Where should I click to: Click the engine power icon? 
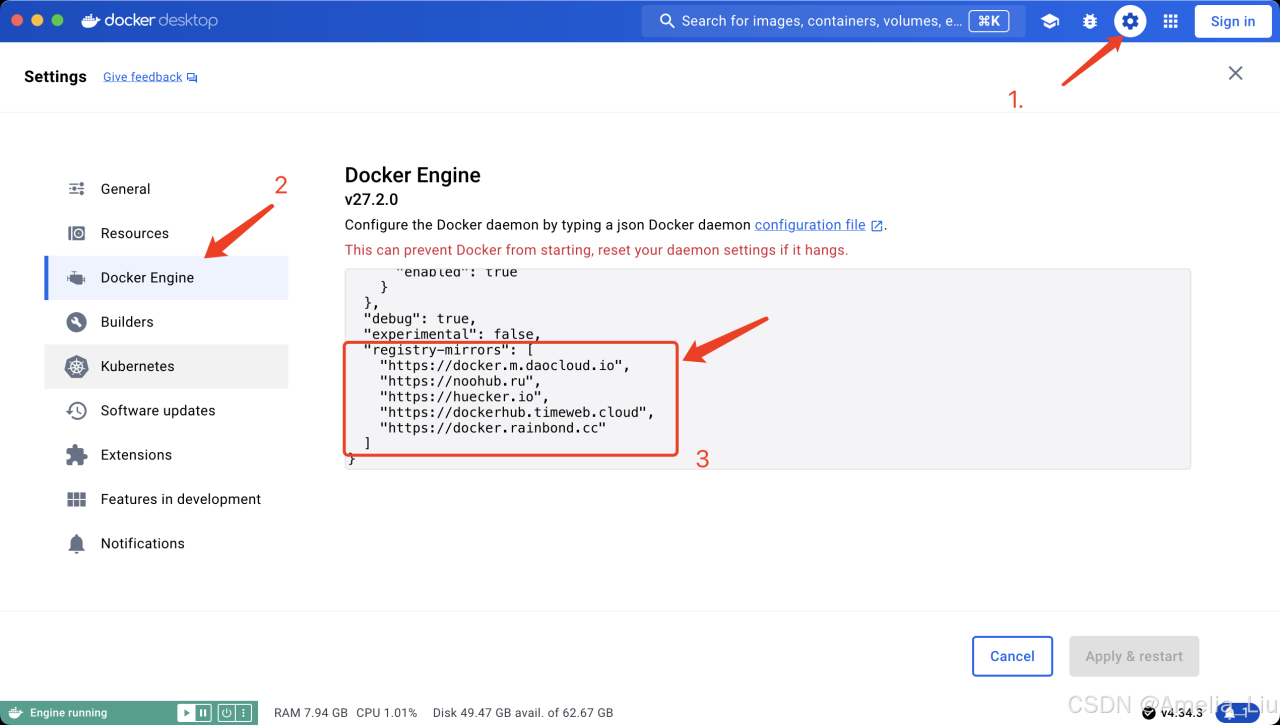[227, 713]
